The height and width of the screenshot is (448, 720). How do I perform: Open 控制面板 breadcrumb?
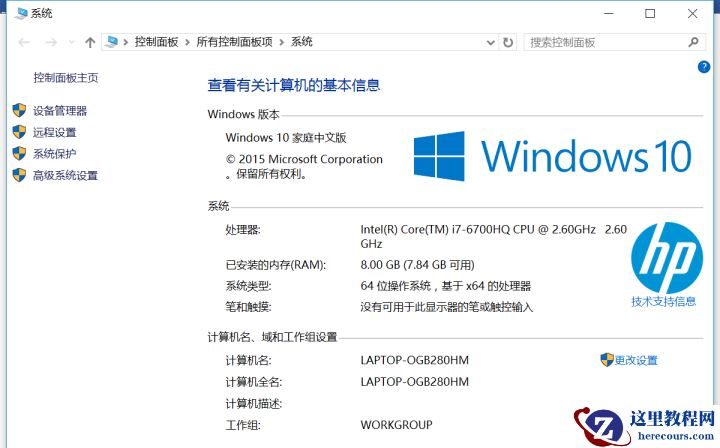coord(156,42)
